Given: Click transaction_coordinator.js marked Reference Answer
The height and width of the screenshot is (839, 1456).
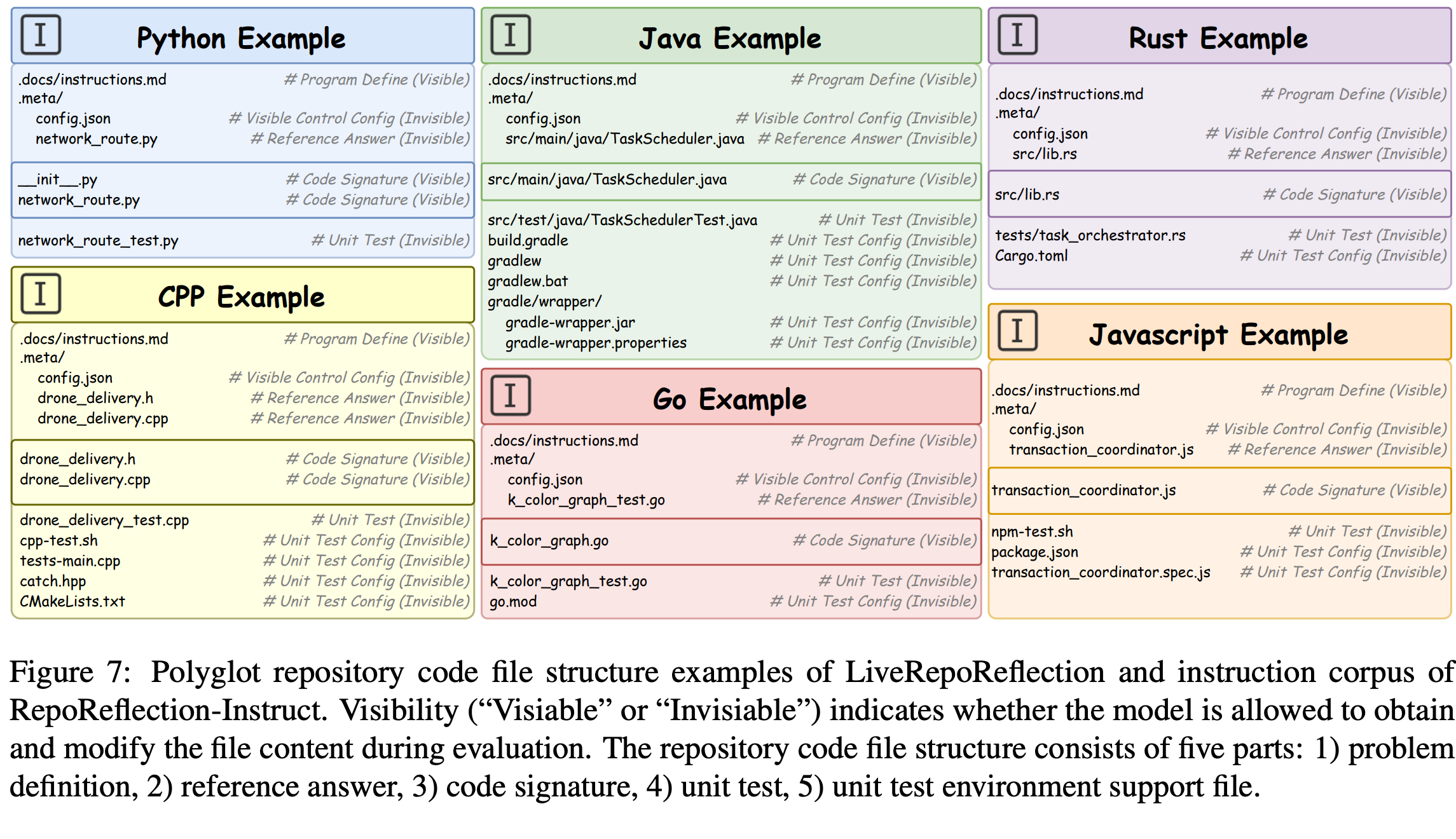Looking at the screenshot, I should pos(1101,450).
